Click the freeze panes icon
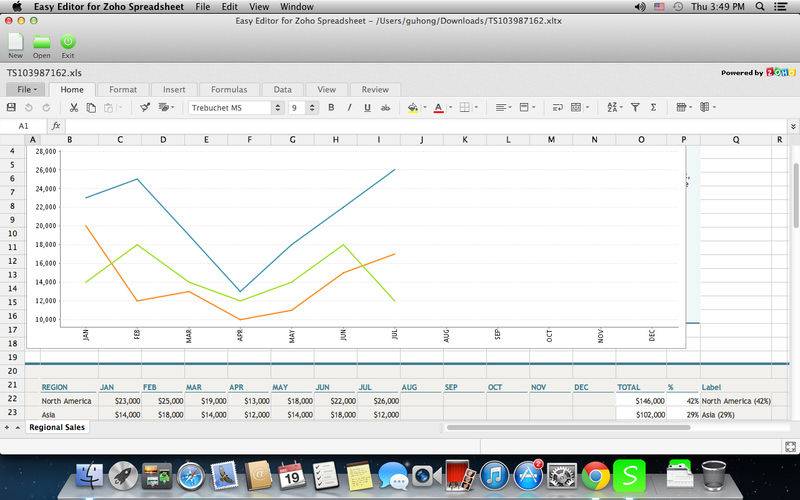 (705, 107)
